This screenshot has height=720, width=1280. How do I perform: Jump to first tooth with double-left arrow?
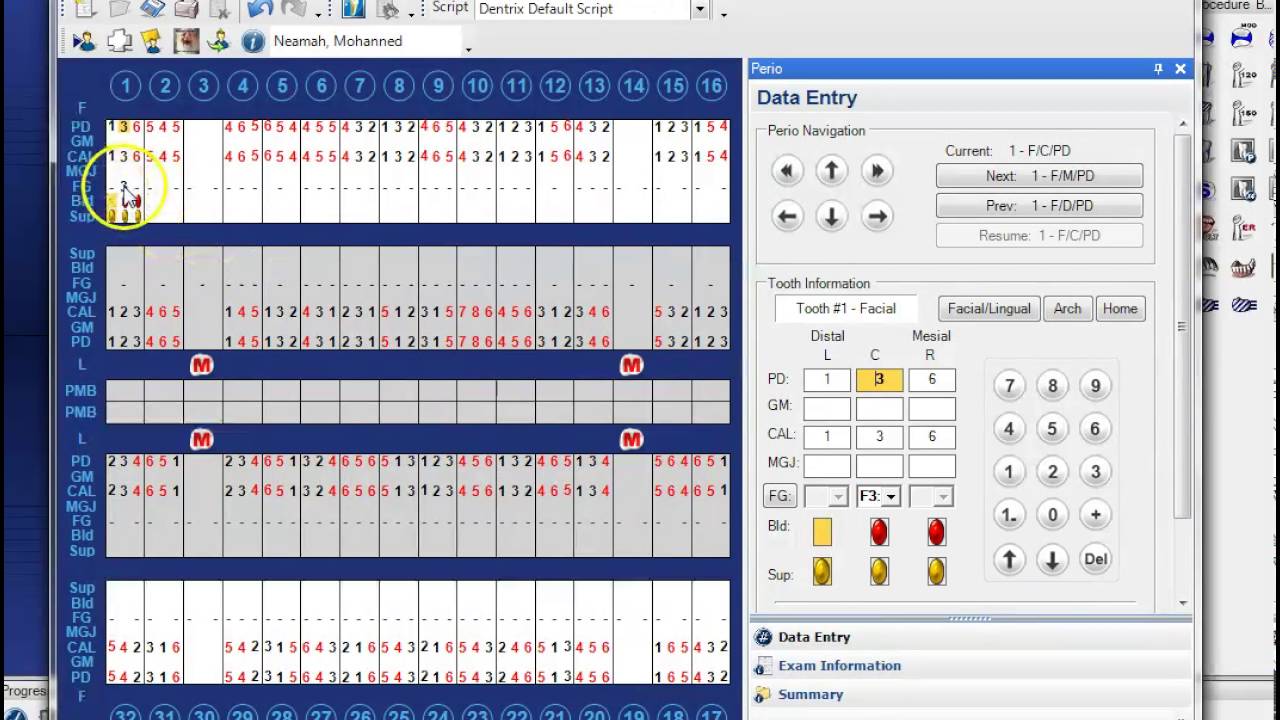coord(787,171)
